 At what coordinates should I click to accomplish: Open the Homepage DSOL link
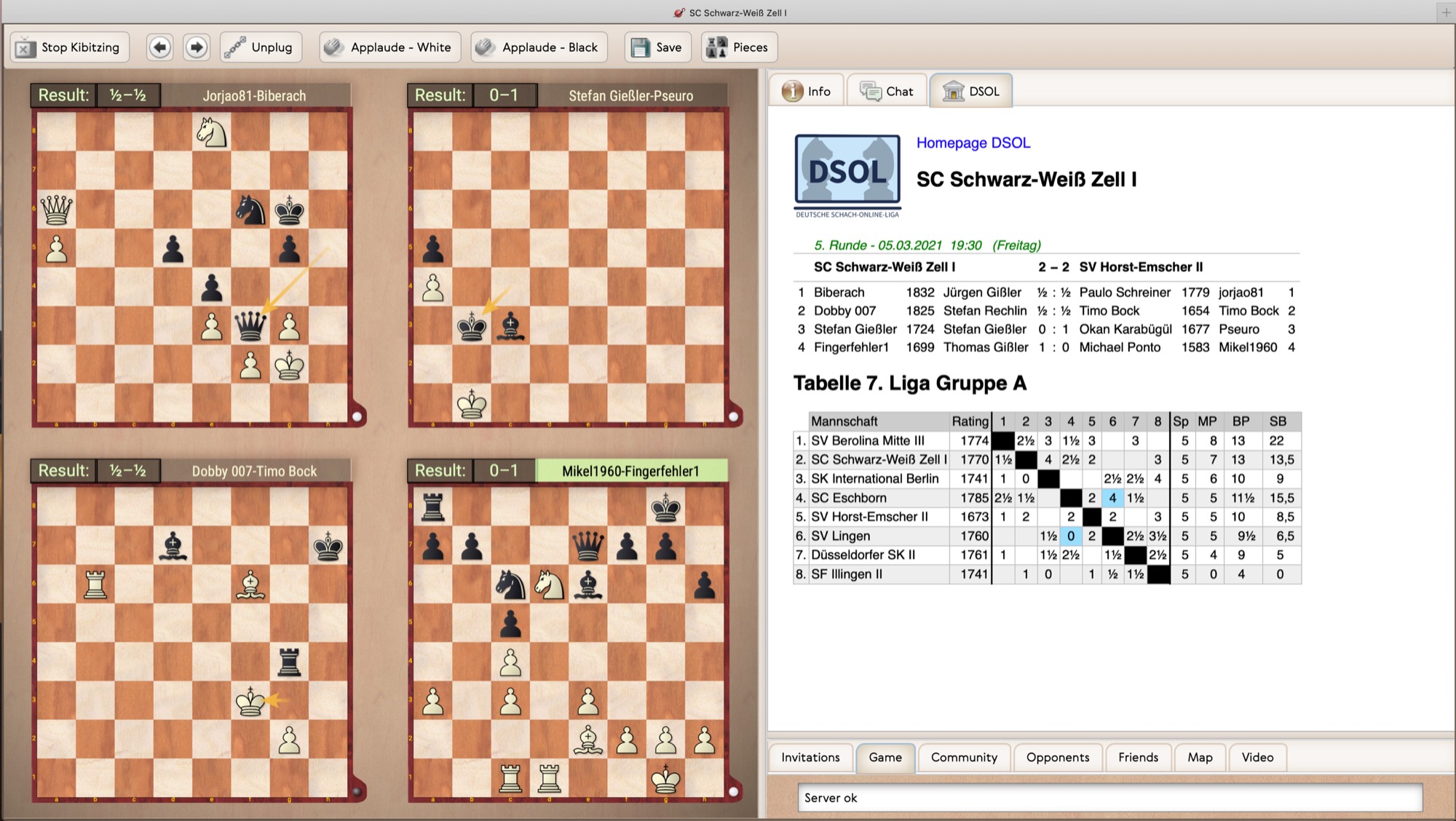click(973, 143)
